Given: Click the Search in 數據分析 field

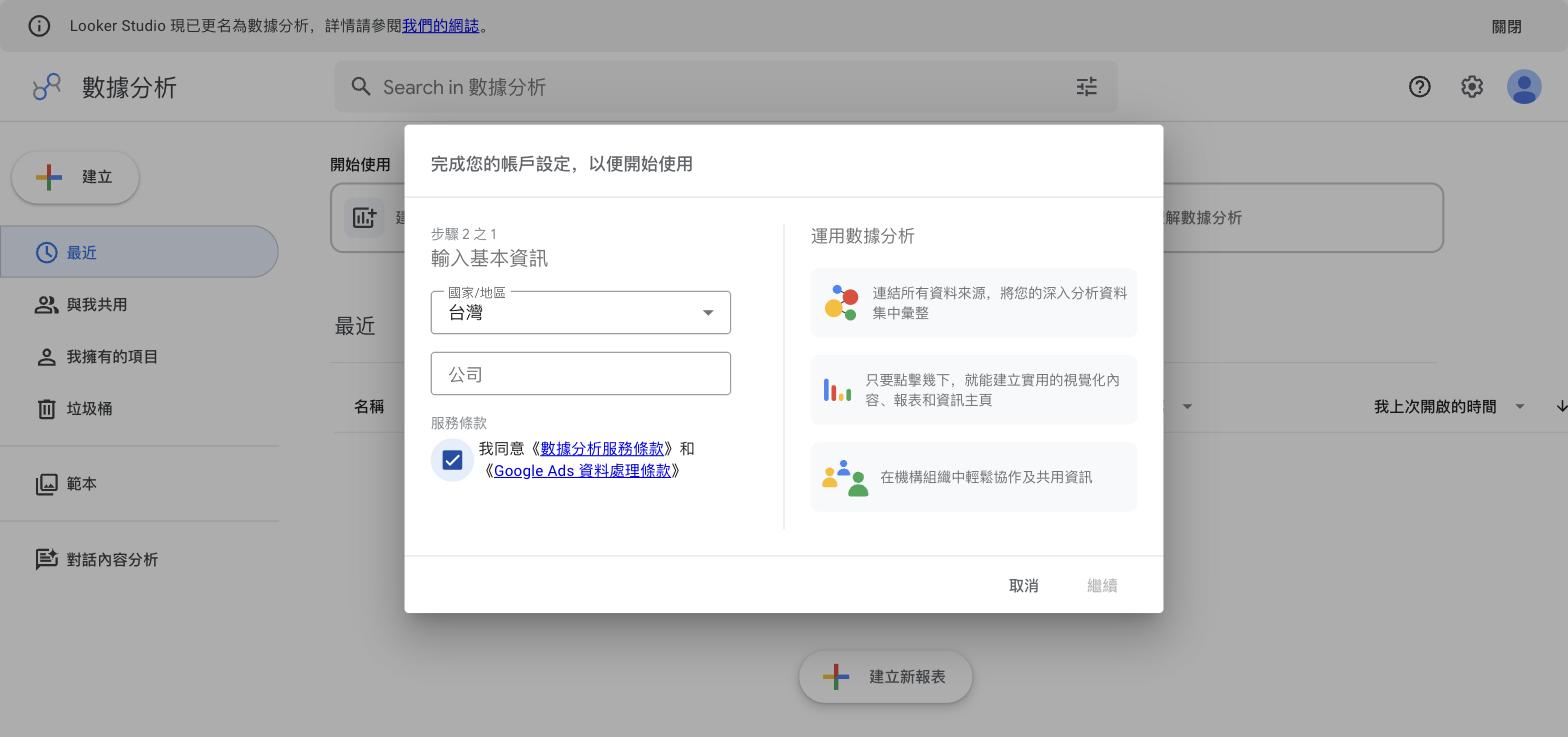Looking at the screenshot, I should pos(726,87).
